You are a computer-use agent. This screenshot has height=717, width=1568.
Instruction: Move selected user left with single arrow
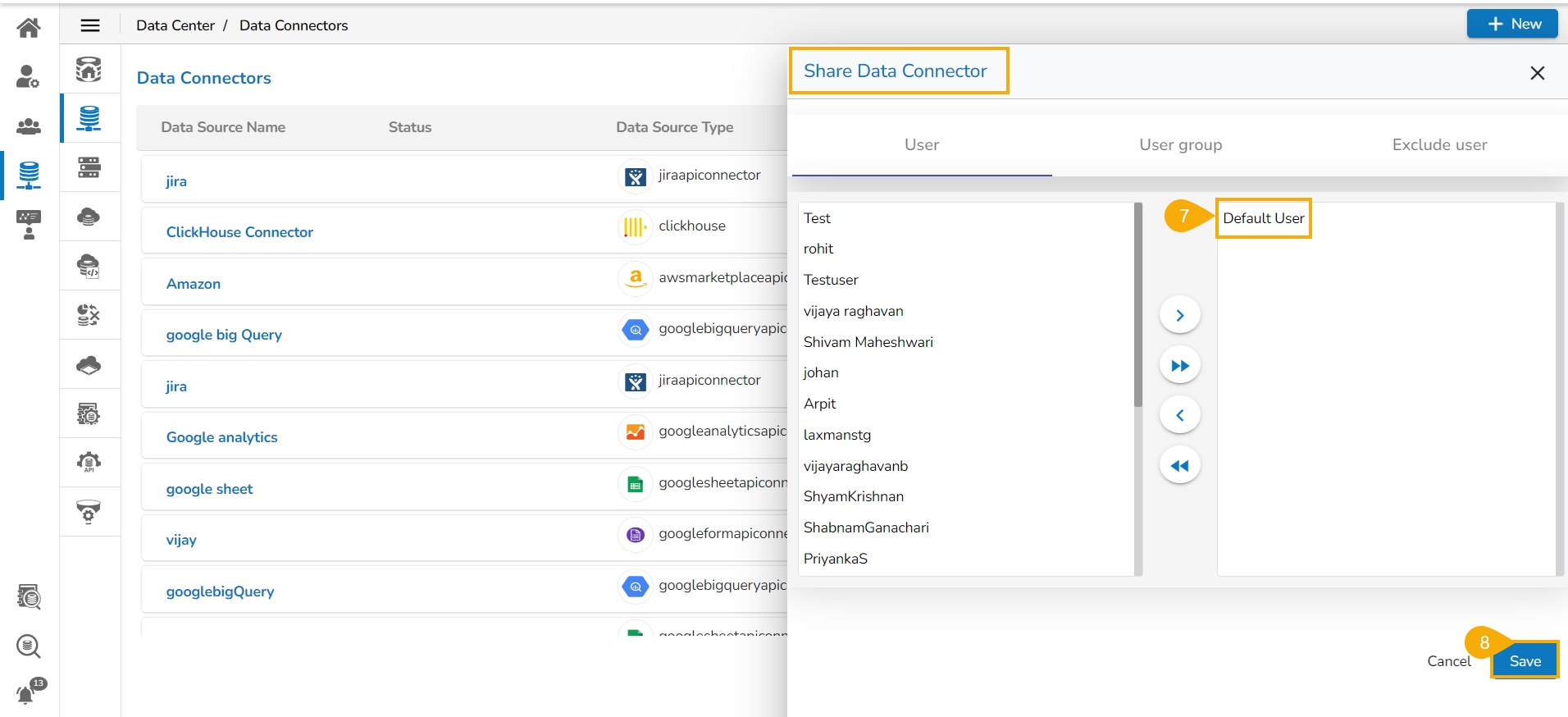click(x=1179, y=416)
